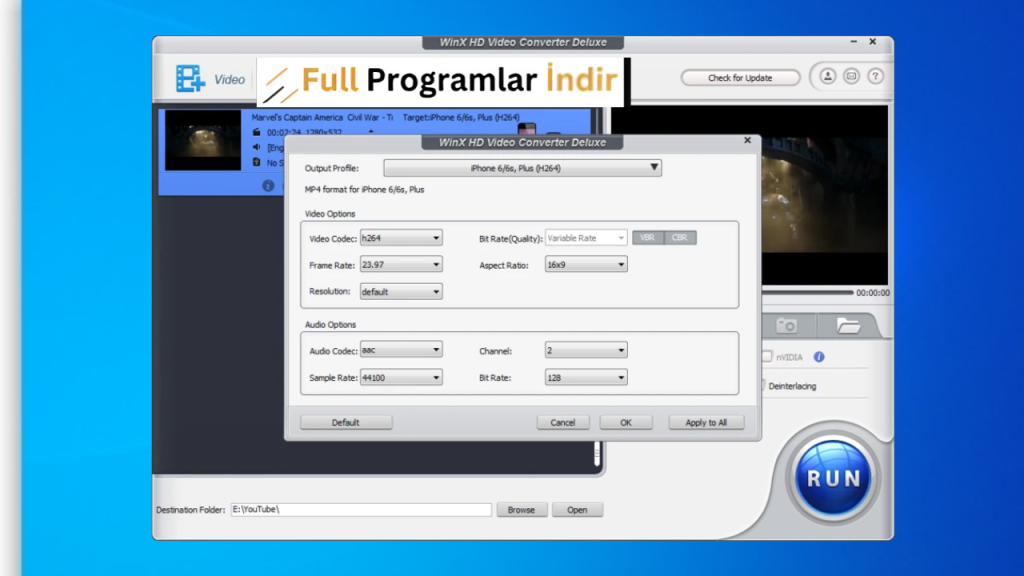Screen dimensions: 1024x576
Task: Open the Sample Rate dropdown
Action: pos(401,377)
